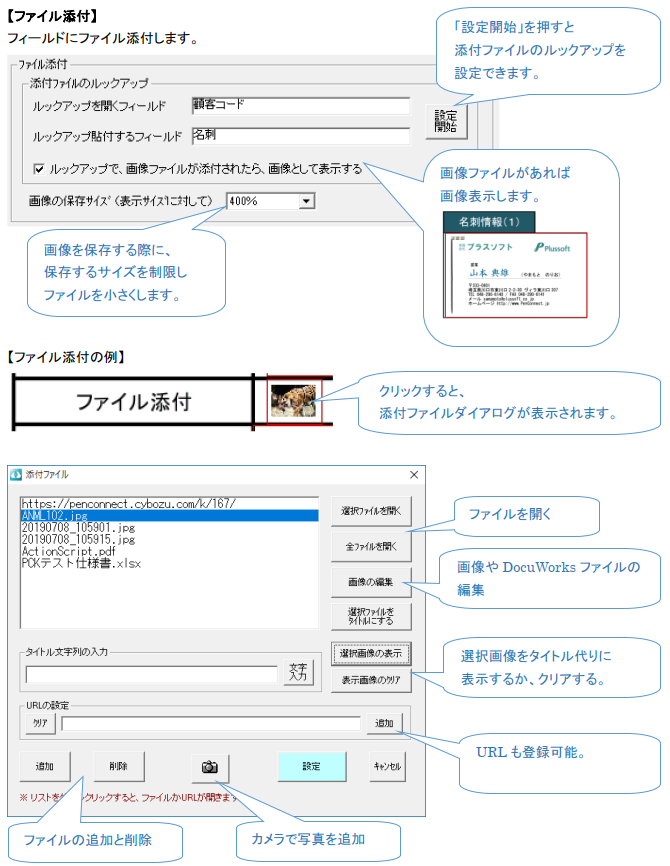Open 画像の編集 image editing
670x866 pixels.
(x=371, y=581)
